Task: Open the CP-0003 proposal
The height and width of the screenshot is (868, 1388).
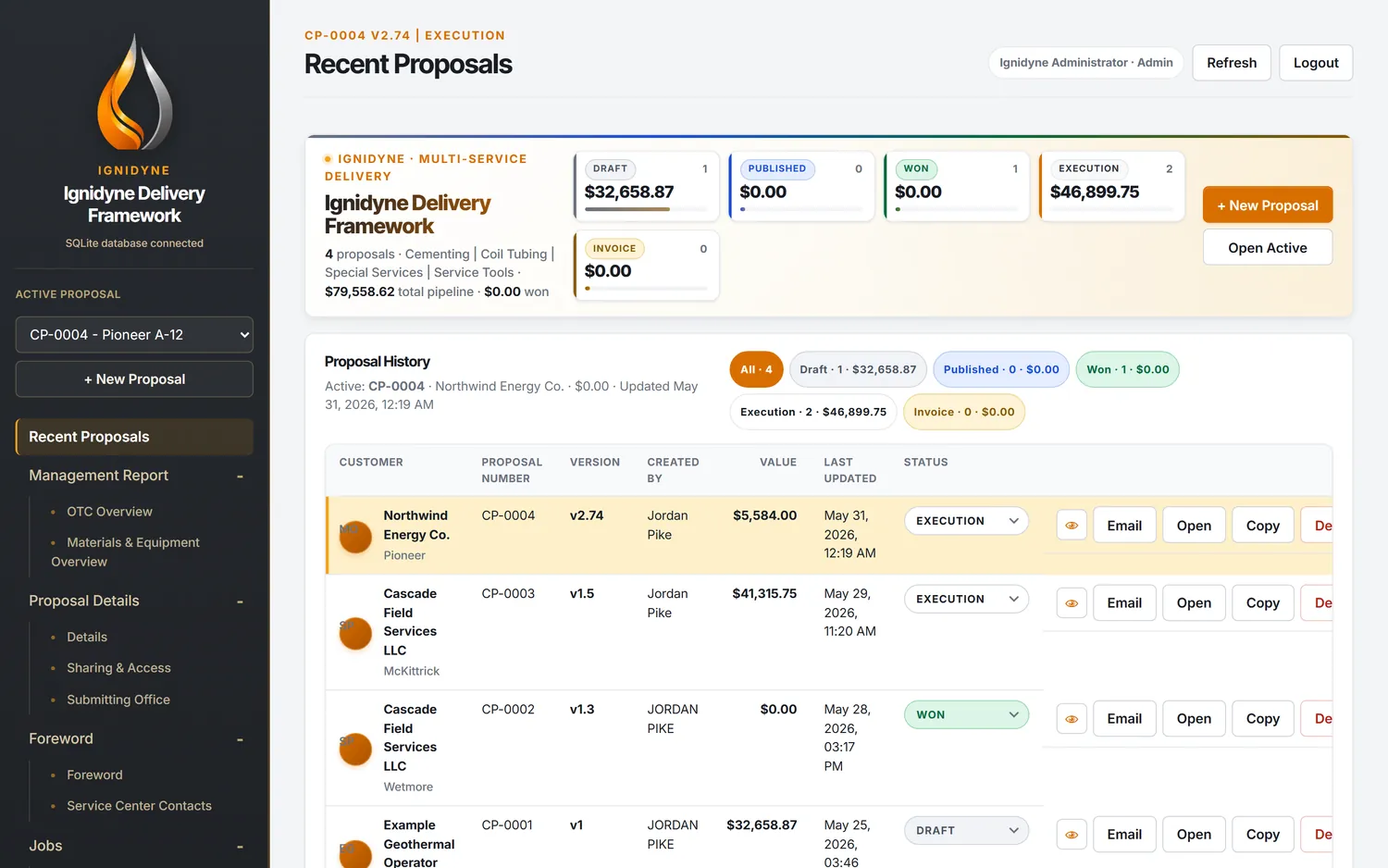Action: pyautogui.click(x=1194, y=603)
